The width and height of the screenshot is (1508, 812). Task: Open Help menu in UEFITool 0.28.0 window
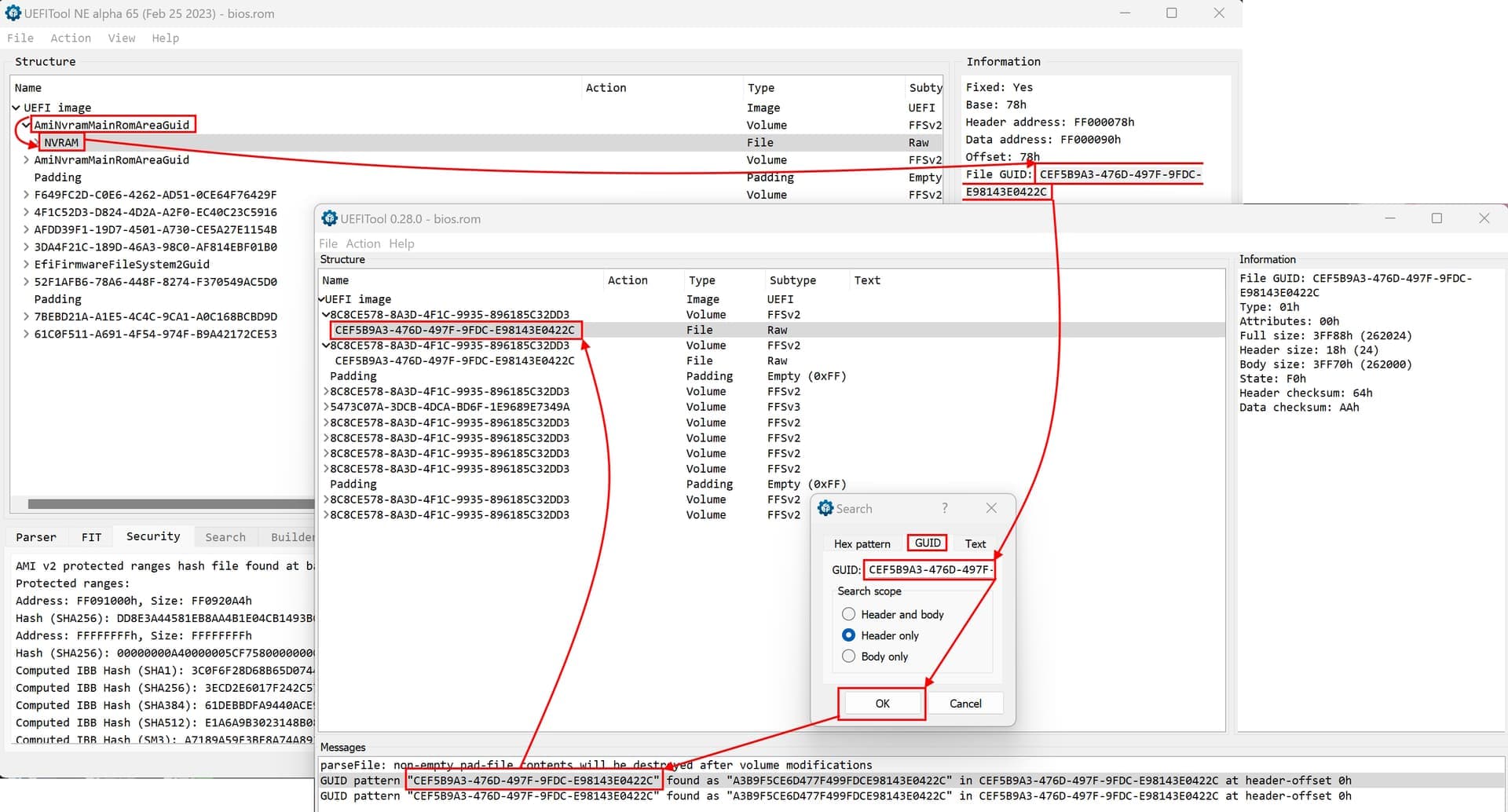pos(401,243)
